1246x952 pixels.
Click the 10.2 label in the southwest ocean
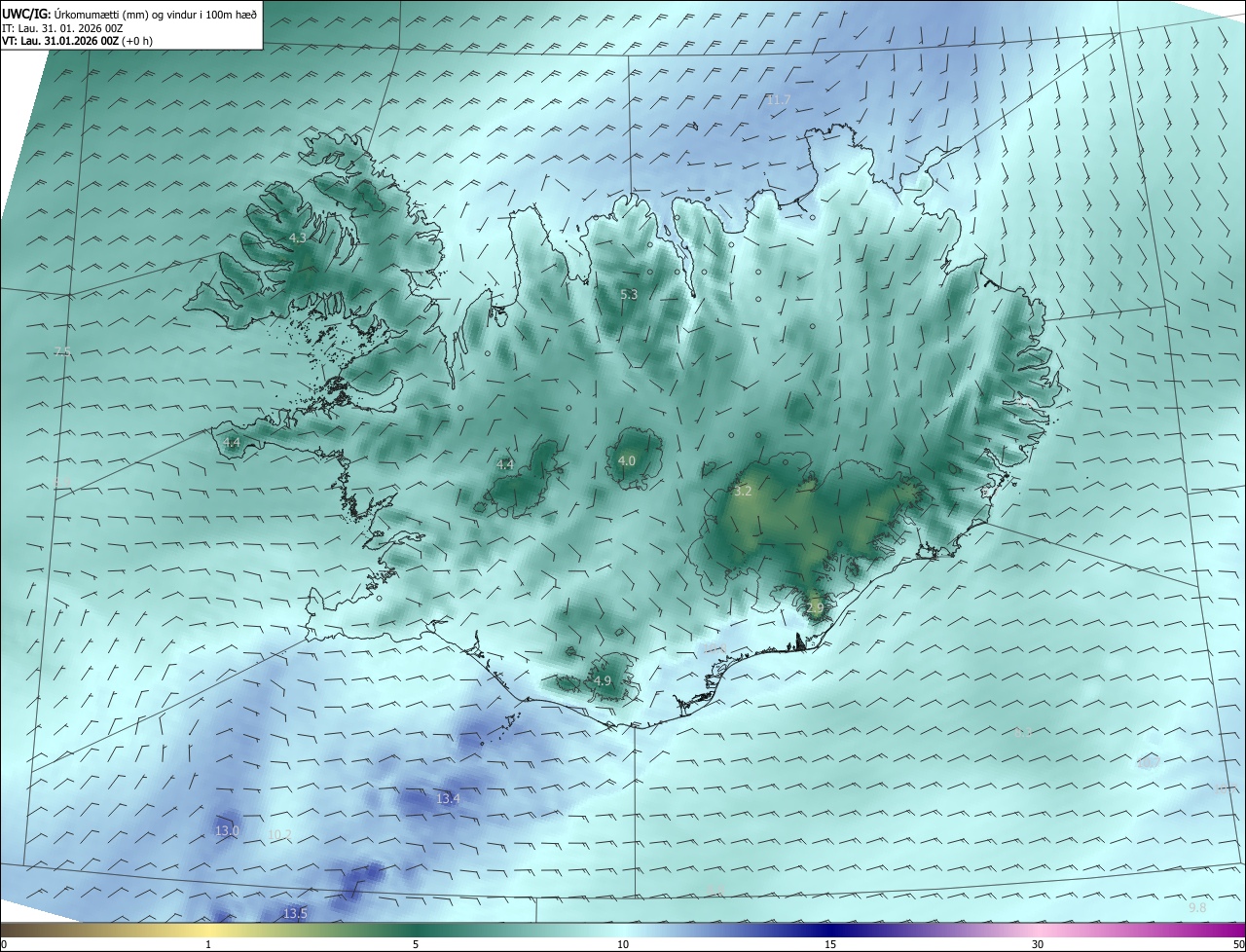tap(279, 834)
